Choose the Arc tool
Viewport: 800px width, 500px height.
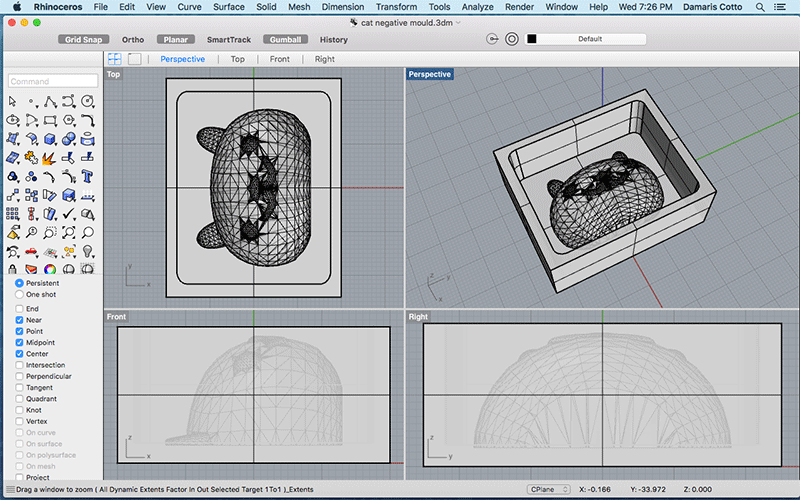(32, 120)
